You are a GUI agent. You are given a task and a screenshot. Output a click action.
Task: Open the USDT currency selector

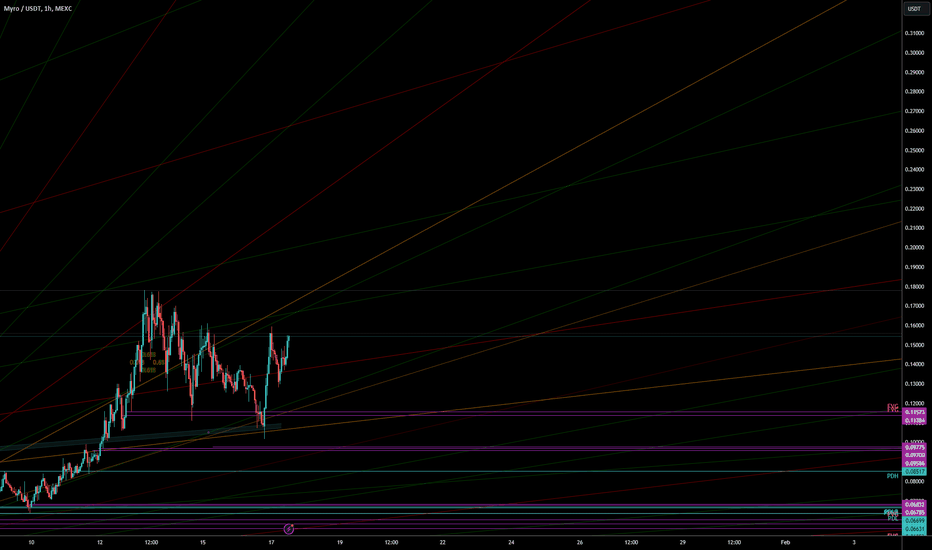[914, 9]
